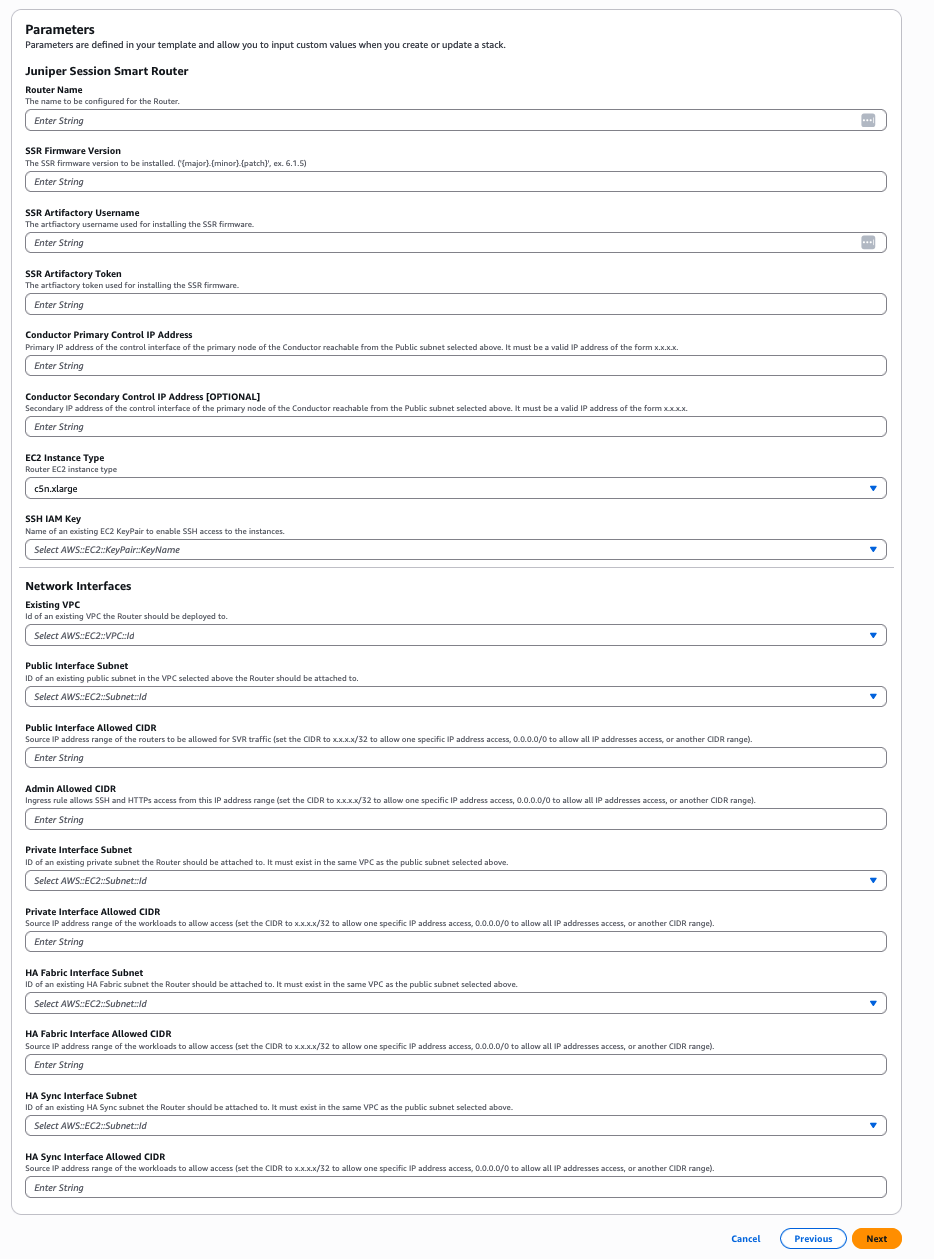Click the Public Interface Allowed CIDR field

[456, 757]
